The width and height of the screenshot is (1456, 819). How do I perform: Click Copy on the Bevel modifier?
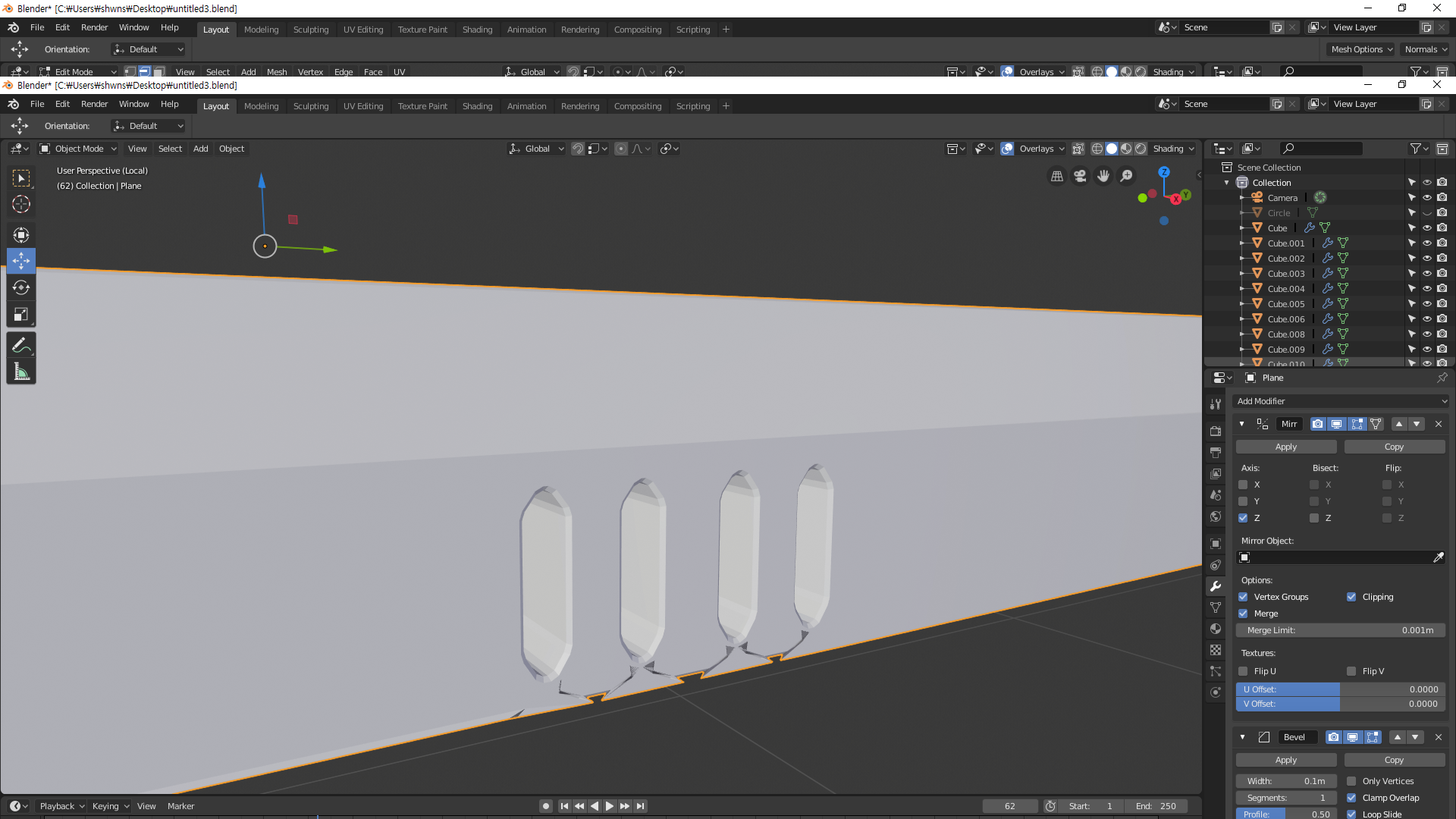click(1394, 760)
